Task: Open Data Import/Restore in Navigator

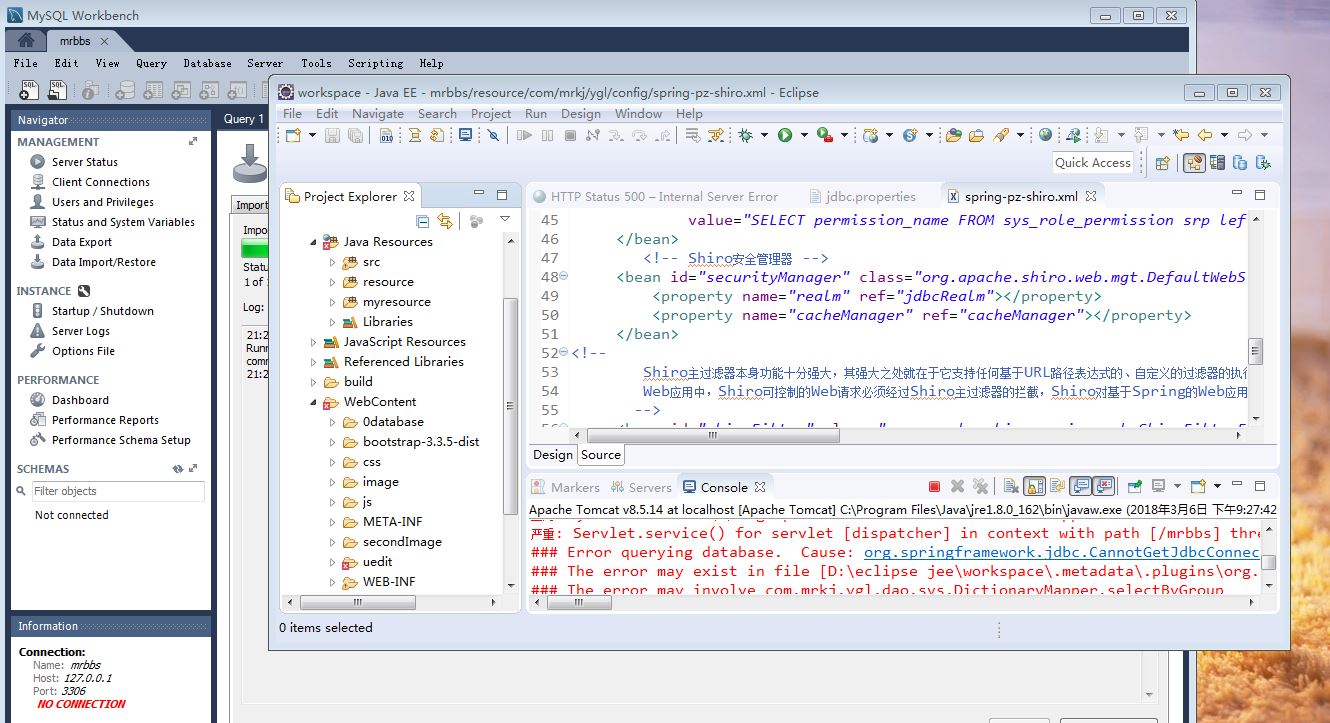Action: [104, 262]
